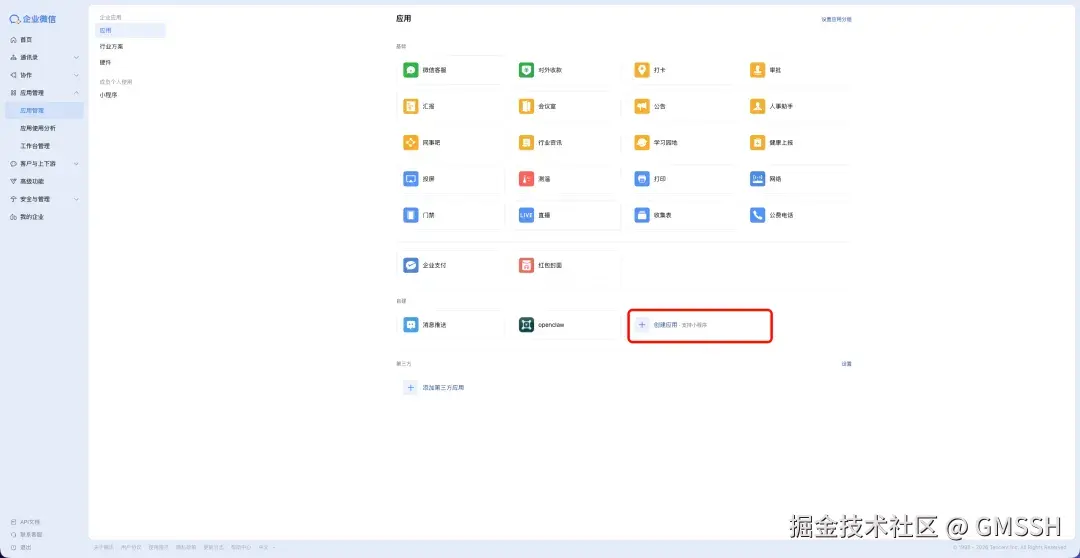
Task: Switch to the 应用 sub-tab
Action: click(130, 30)
